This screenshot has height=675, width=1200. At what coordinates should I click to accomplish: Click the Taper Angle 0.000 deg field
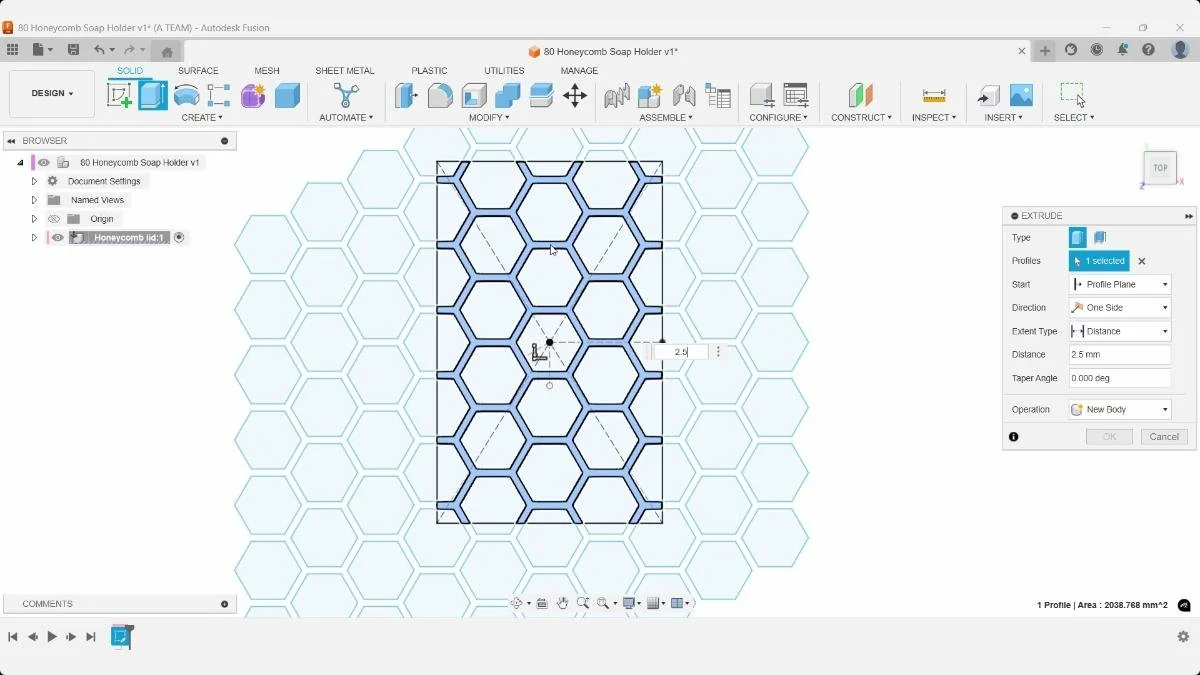pyautogui.click(x=1119, y=378)
